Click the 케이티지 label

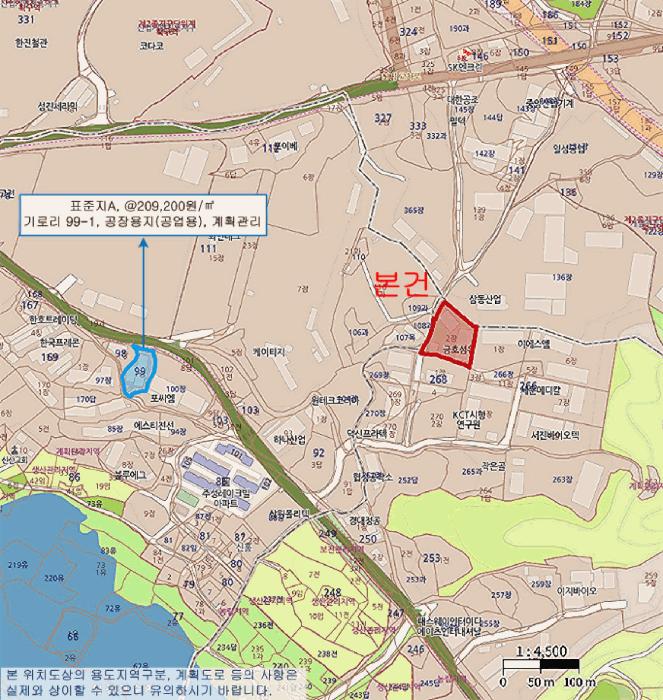click(269, 352)
